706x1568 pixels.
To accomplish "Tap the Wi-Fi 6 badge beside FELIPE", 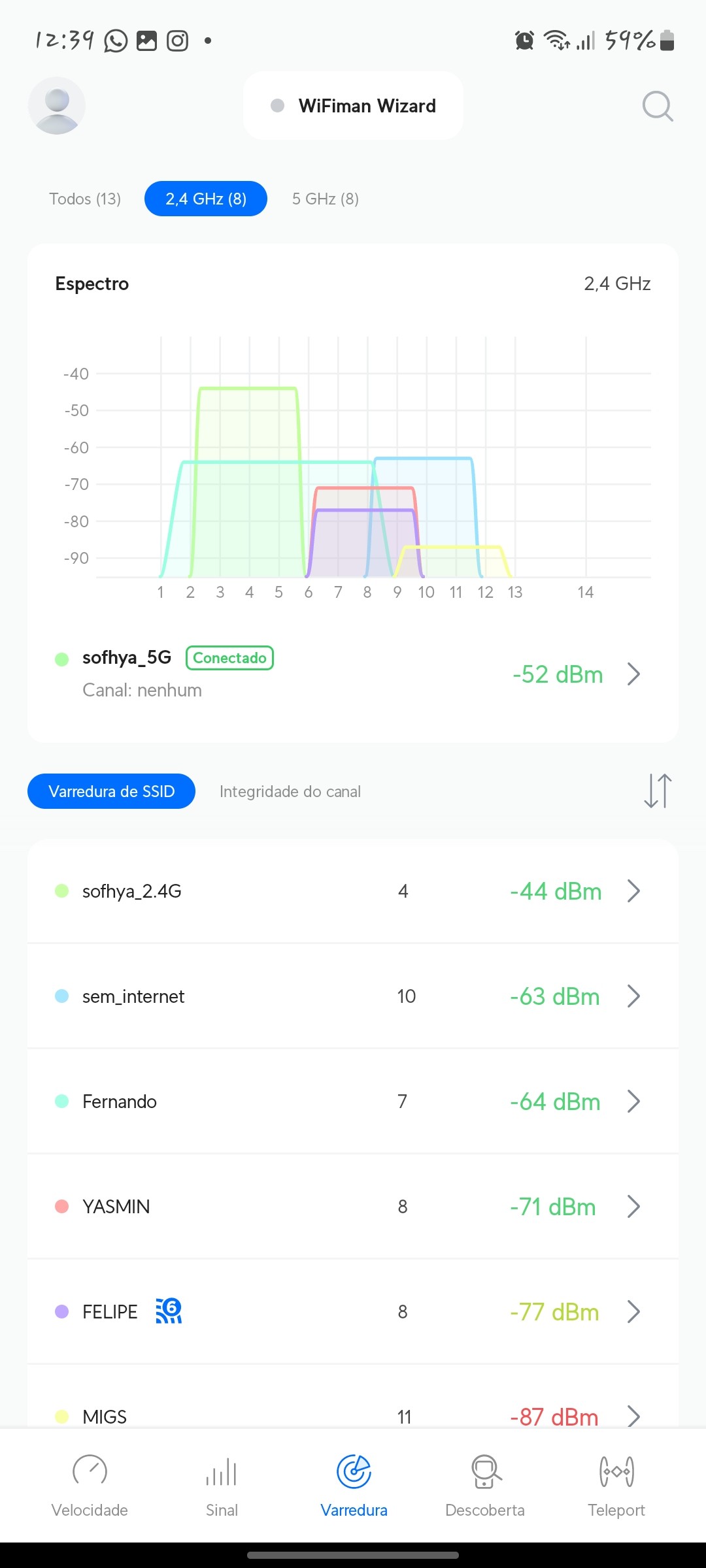I will pyautogui.click(x=169, y=1311).
